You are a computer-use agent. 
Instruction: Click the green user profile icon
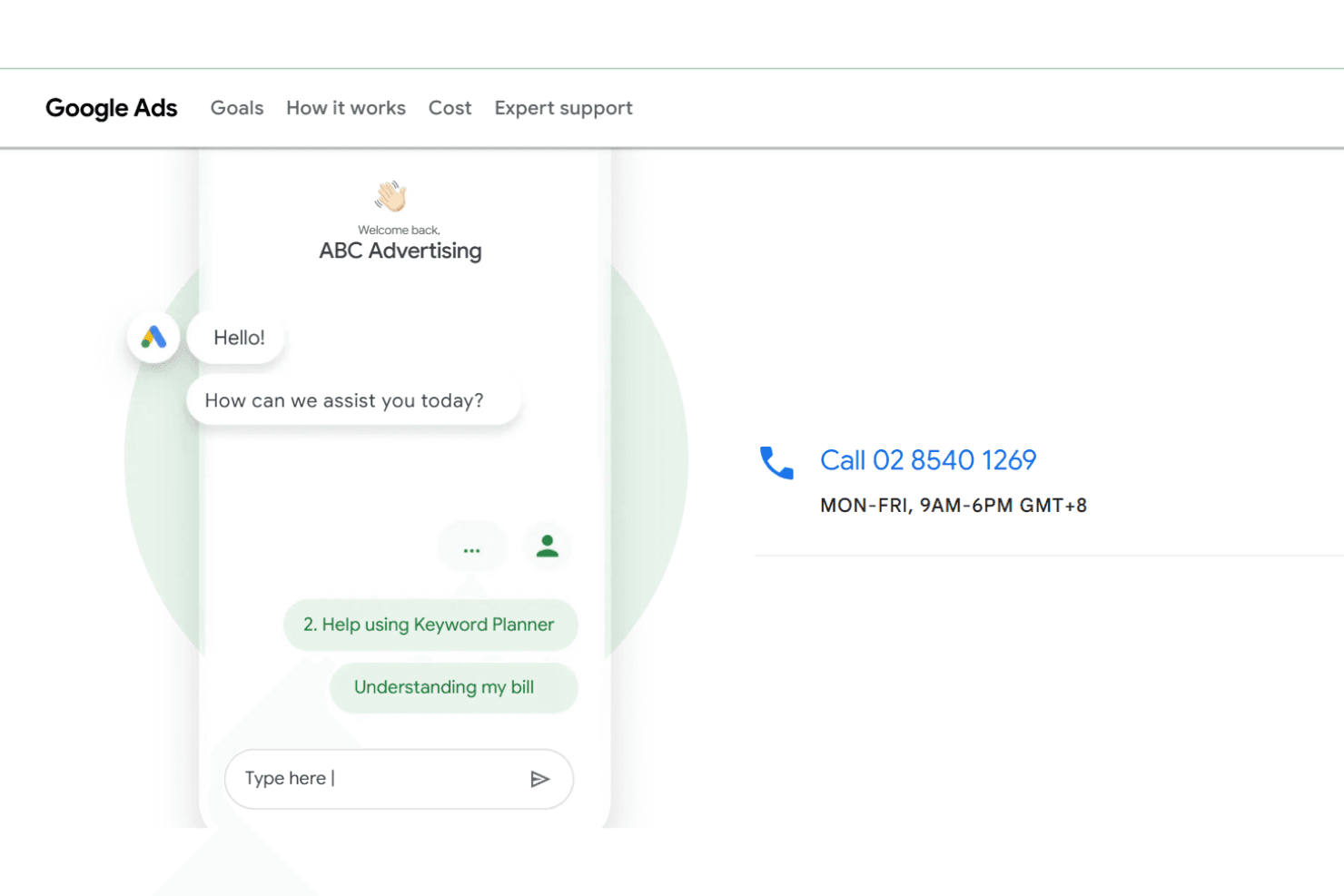[x=547, y=546]
